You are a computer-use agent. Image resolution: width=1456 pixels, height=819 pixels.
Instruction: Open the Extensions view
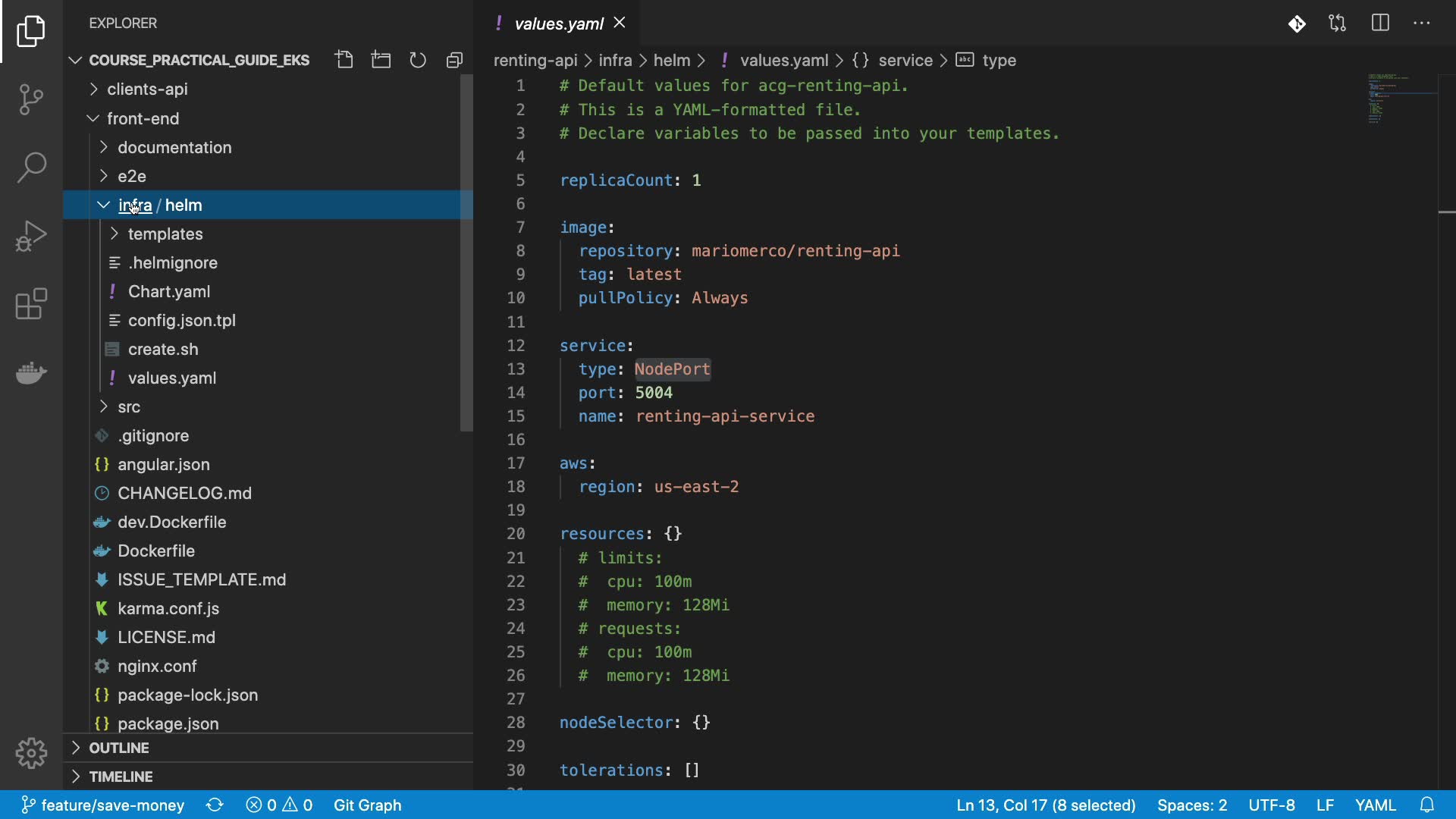(x=31, y=304)
